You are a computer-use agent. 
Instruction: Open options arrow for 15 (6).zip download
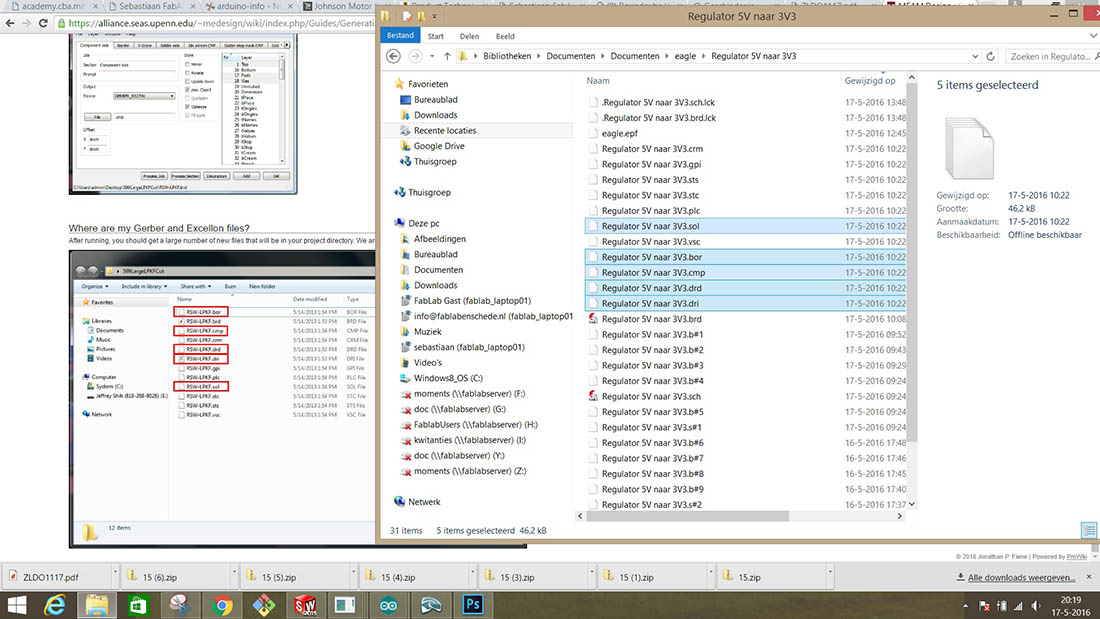(234, 572)
